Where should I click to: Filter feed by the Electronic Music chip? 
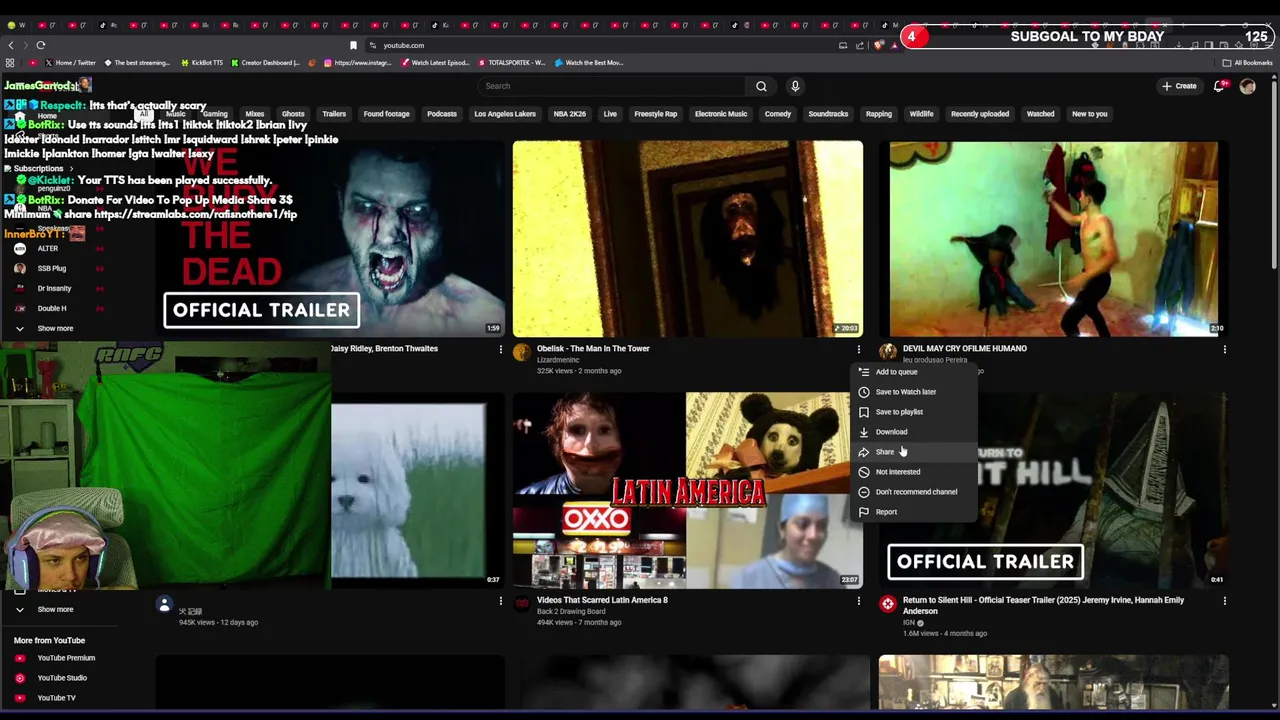point(721,114)
